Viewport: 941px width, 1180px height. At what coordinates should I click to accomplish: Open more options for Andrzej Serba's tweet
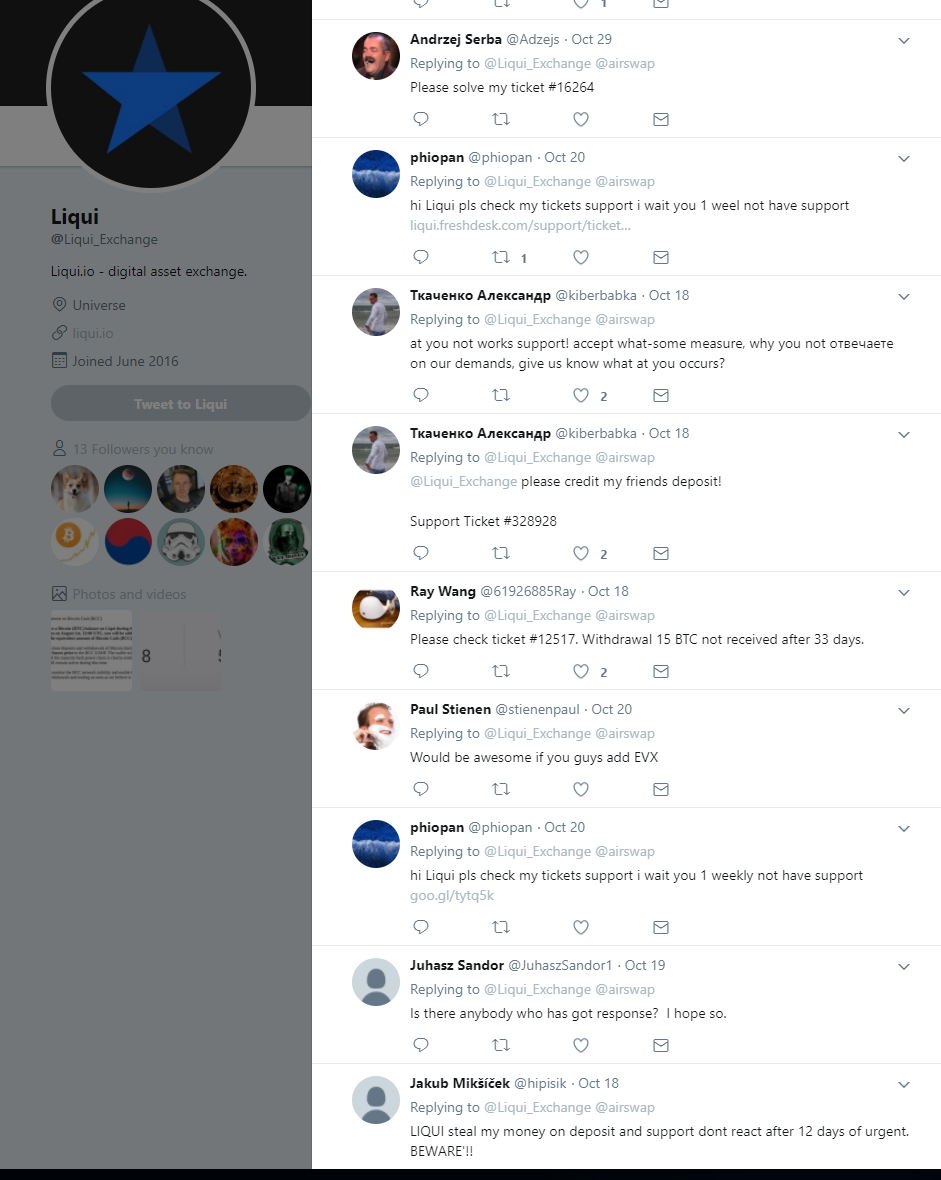coord(904,41)
